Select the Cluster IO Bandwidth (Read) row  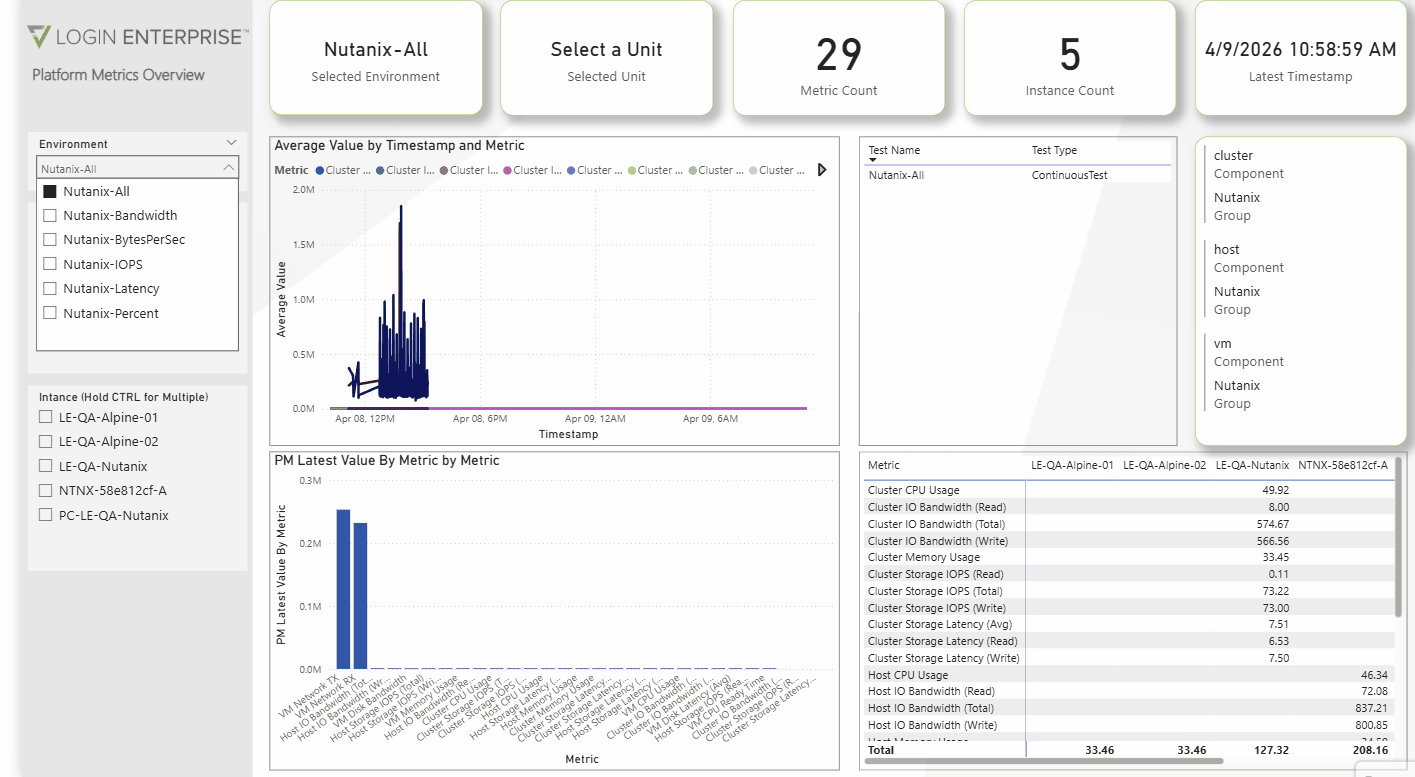pos(1129,507)
